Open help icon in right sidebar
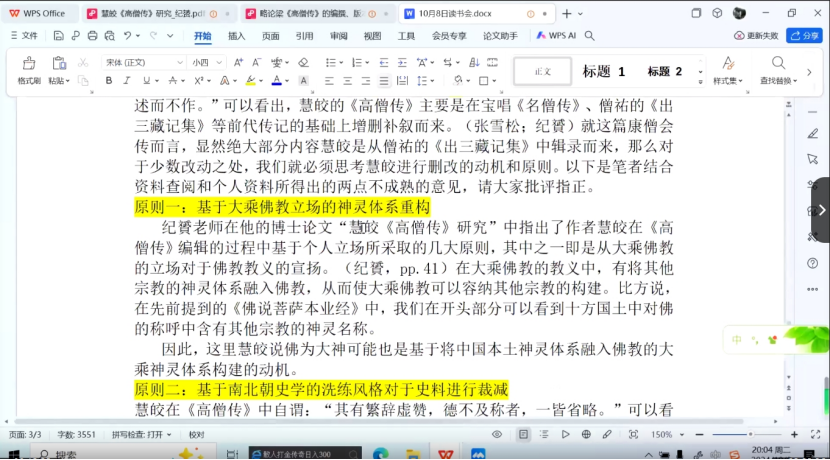 (x=813, y=264)
